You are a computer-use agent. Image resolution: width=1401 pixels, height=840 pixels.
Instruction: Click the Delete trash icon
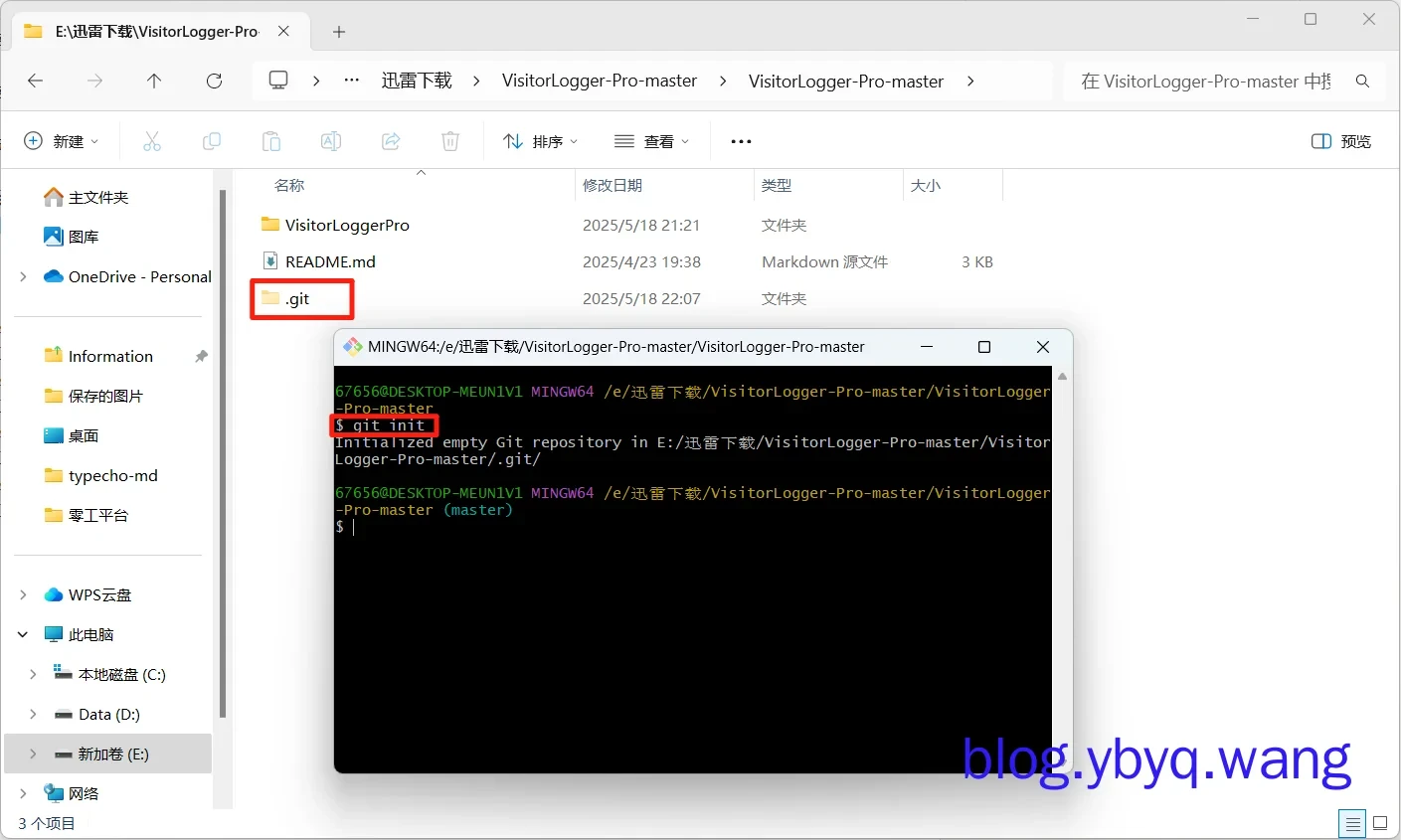pyautogui.click(x=450, y=141)
